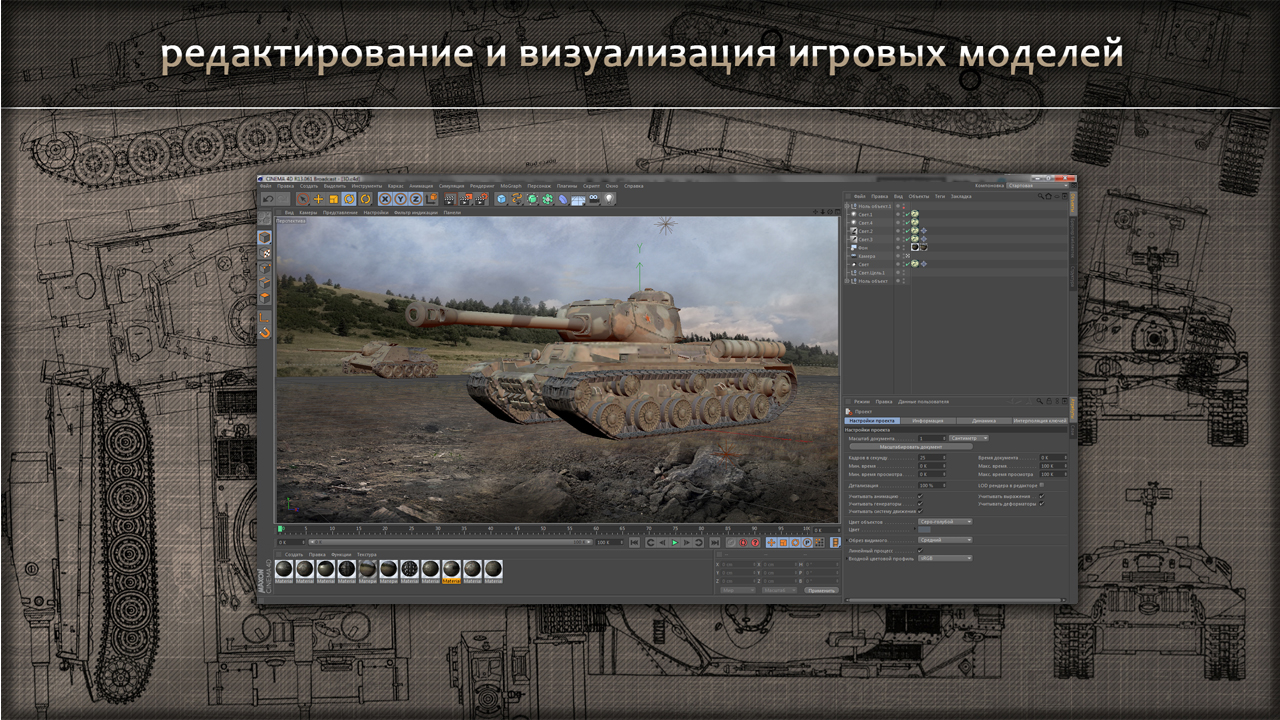The height and width of the screenshot is (720, 1280).
Task: Open the MoGraph menu
Action: [511, 186]
